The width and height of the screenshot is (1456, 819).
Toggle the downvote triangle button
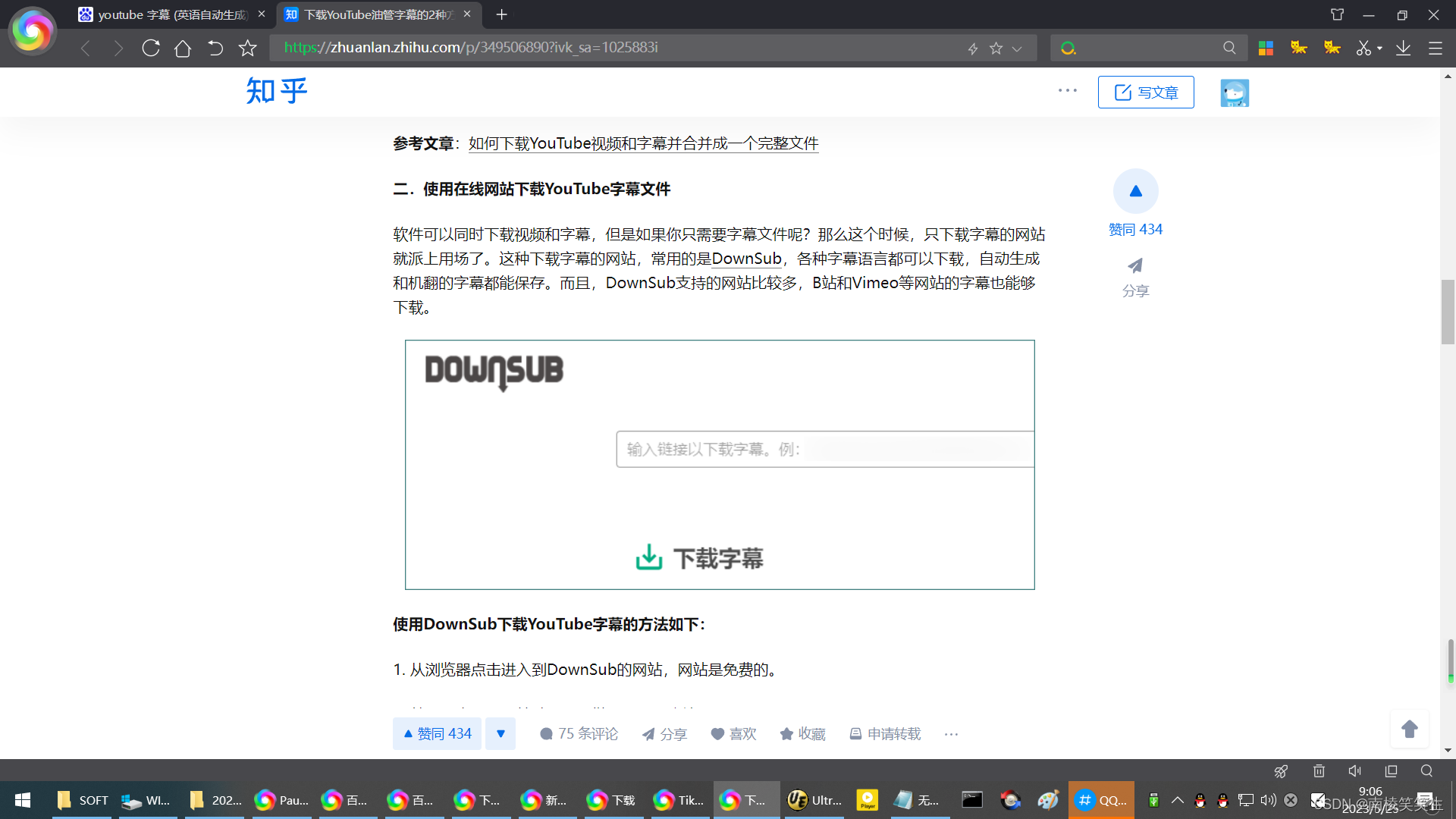pyautogui.click(x=500, y=733)
